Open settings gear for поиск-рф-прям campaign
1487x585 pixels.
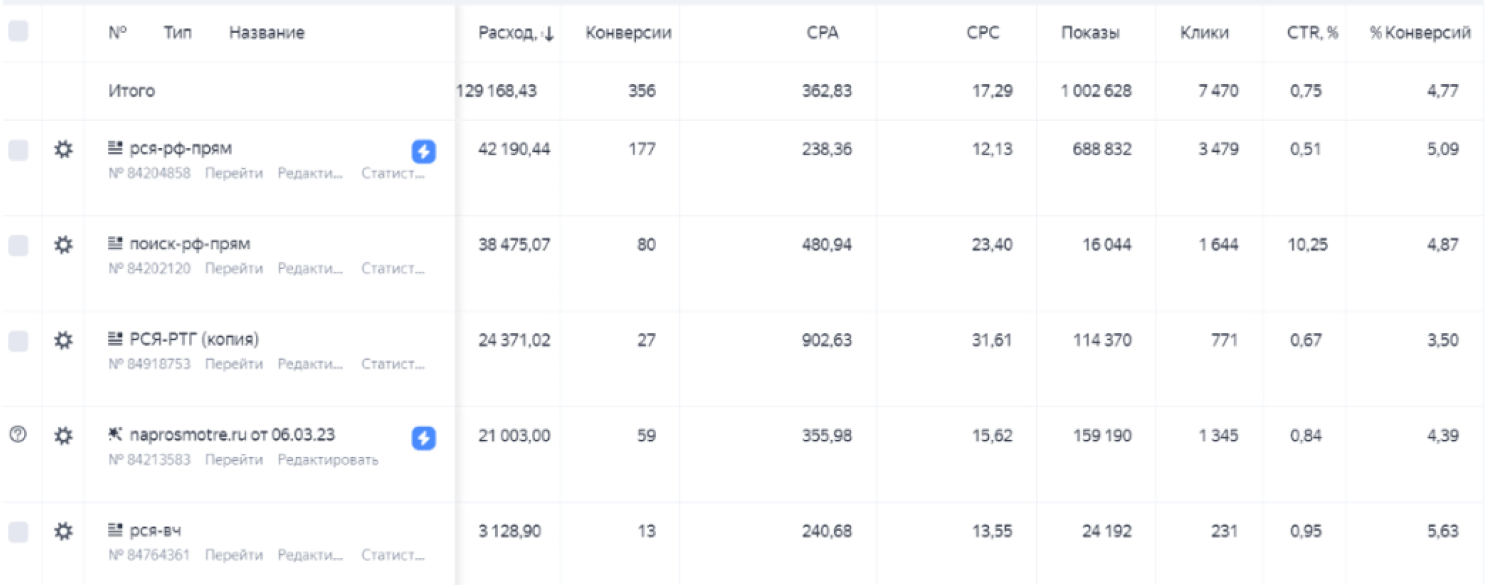tap(63, 245)
